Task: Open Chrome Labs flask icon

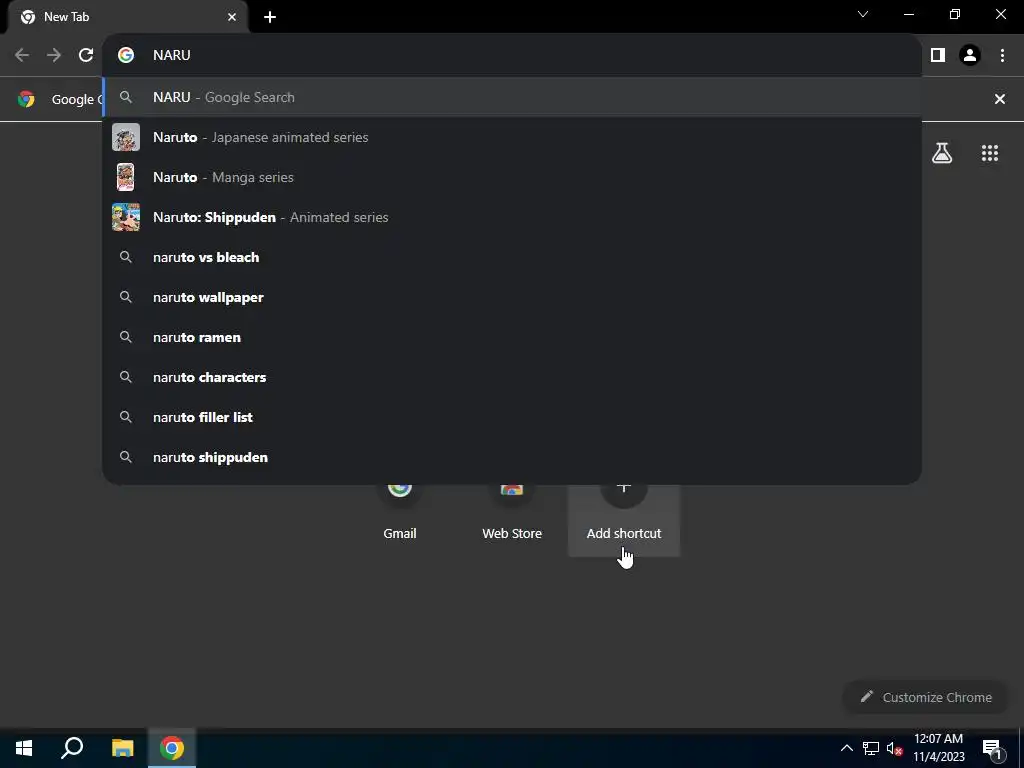Action: click(942, 153)
